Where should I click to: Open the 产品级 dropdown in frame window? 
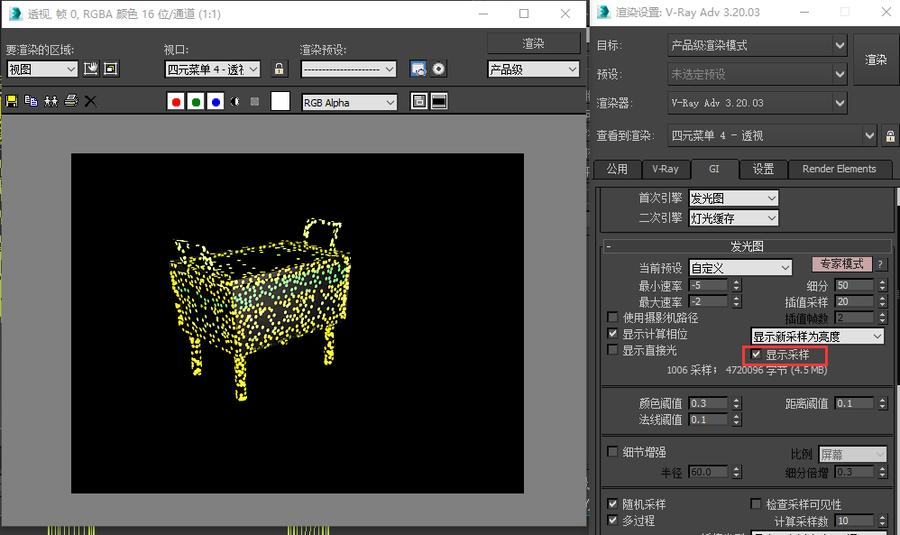pos(533,69)
